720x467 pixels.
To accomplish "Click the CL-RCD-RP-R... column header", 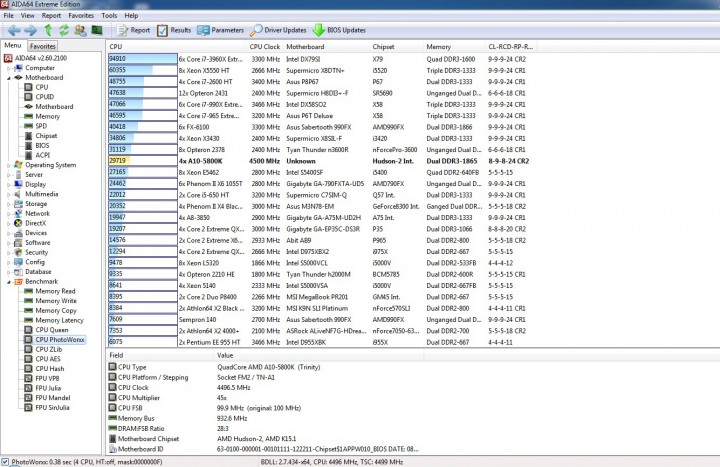I will [511, 47].
